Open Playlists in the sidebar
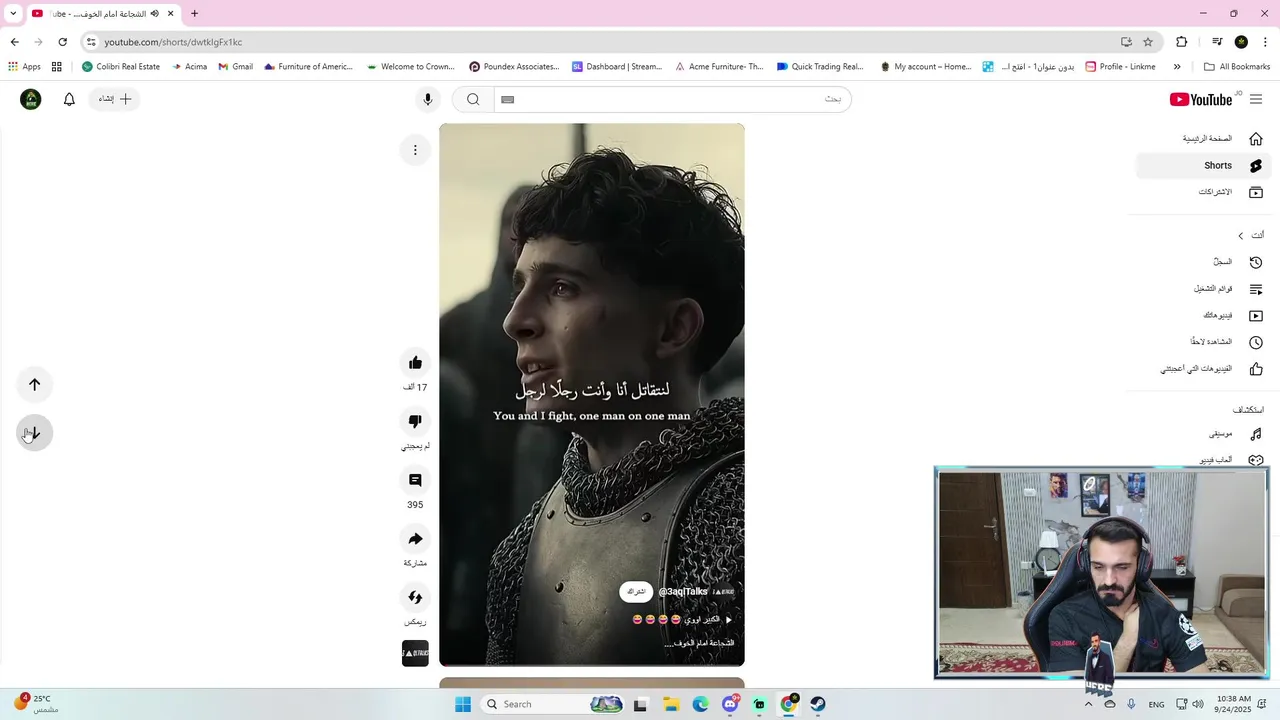 coord(1204,289)
